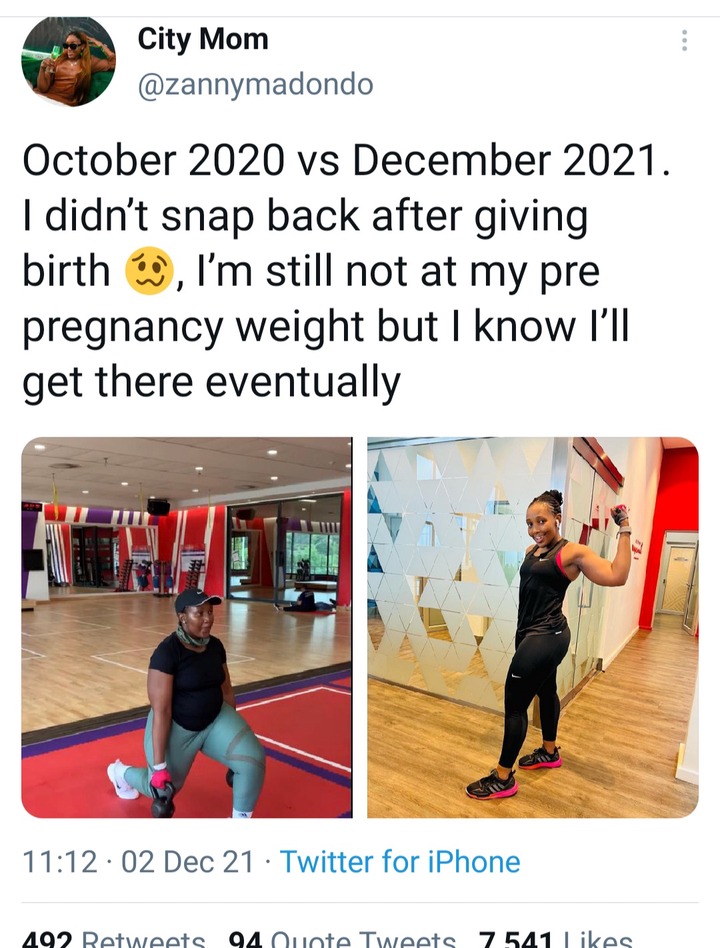The height and width of the screenshot is (948, 720).
Task: Open City Mom's profile avatar
Action: (x=68, y=62)
